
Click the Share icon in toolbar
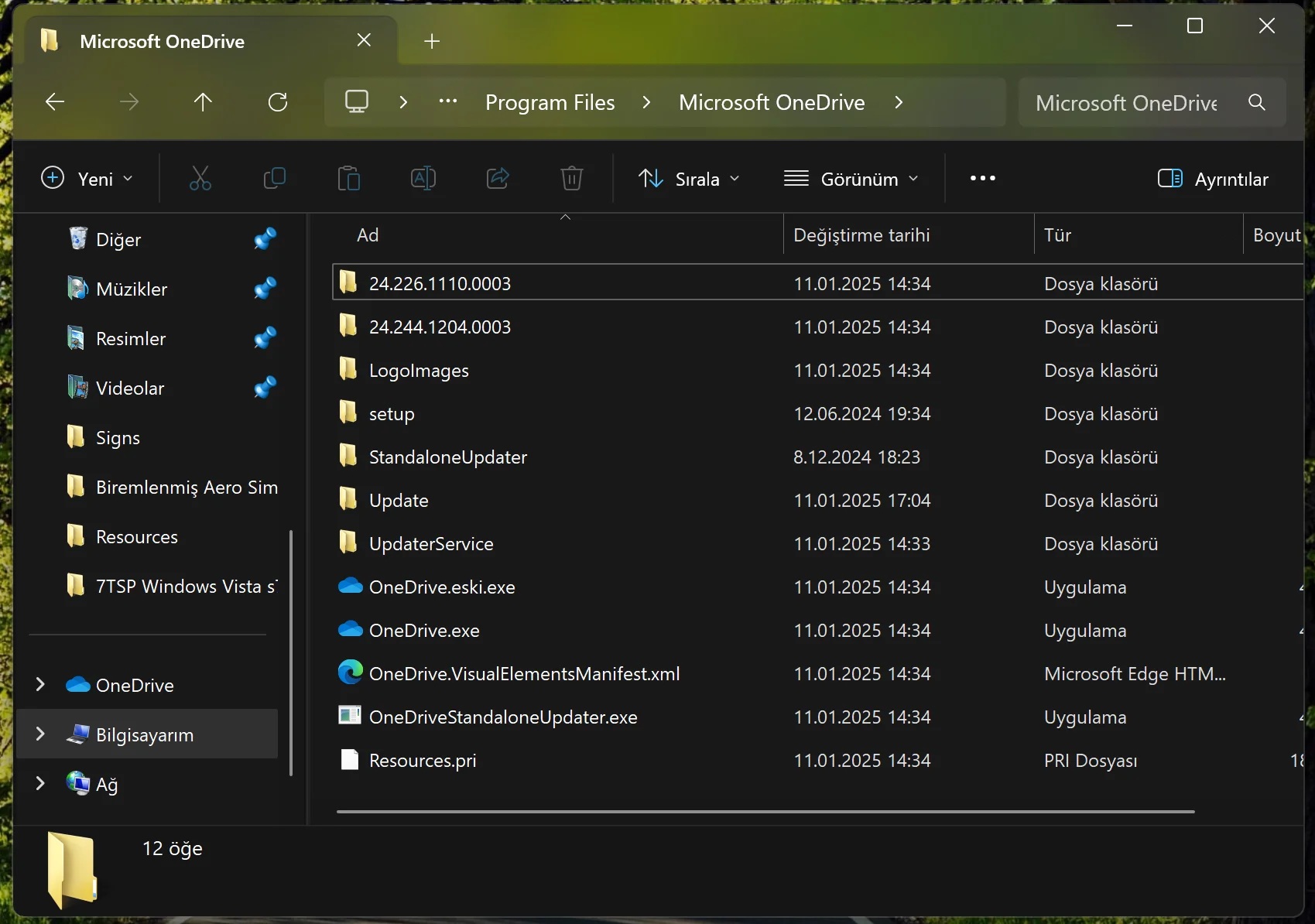[x=498, y=179]
